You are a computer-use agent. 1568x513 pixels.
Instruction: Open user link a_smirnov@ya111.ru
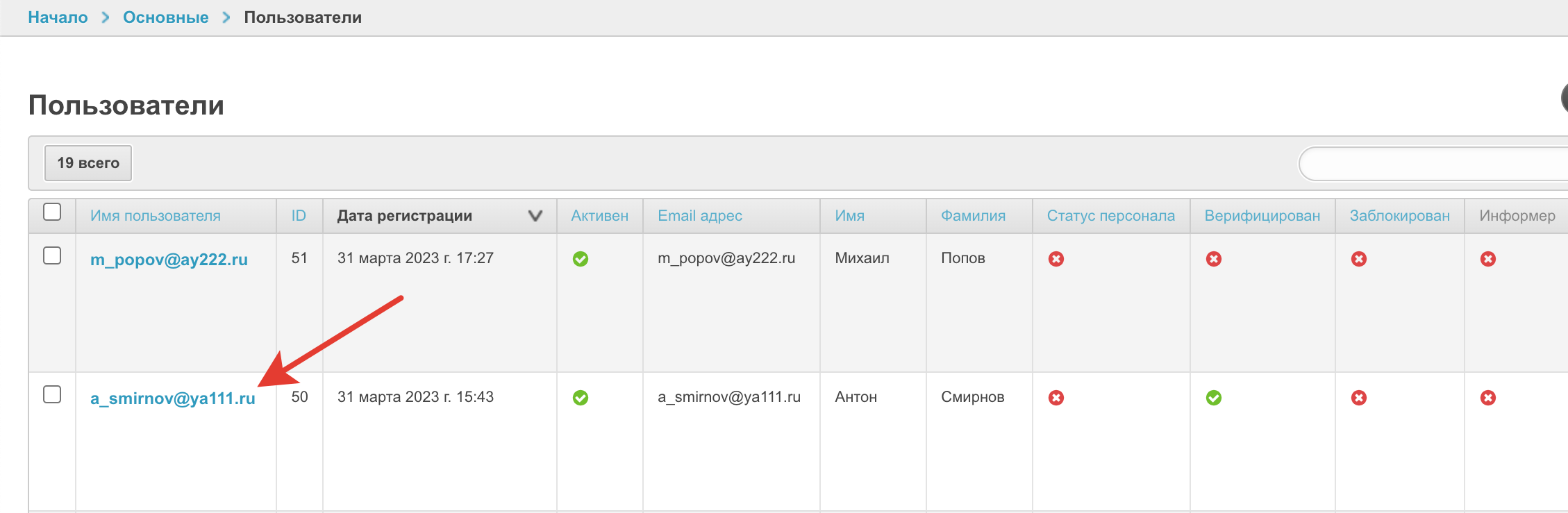coord(173,398)
